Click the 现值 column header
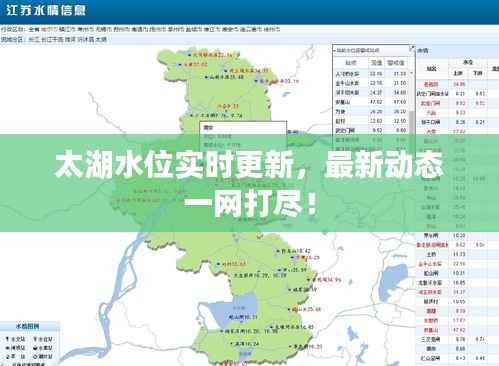Screen dimensions: 499x366 pyautogui.click(x=376, y=63)
